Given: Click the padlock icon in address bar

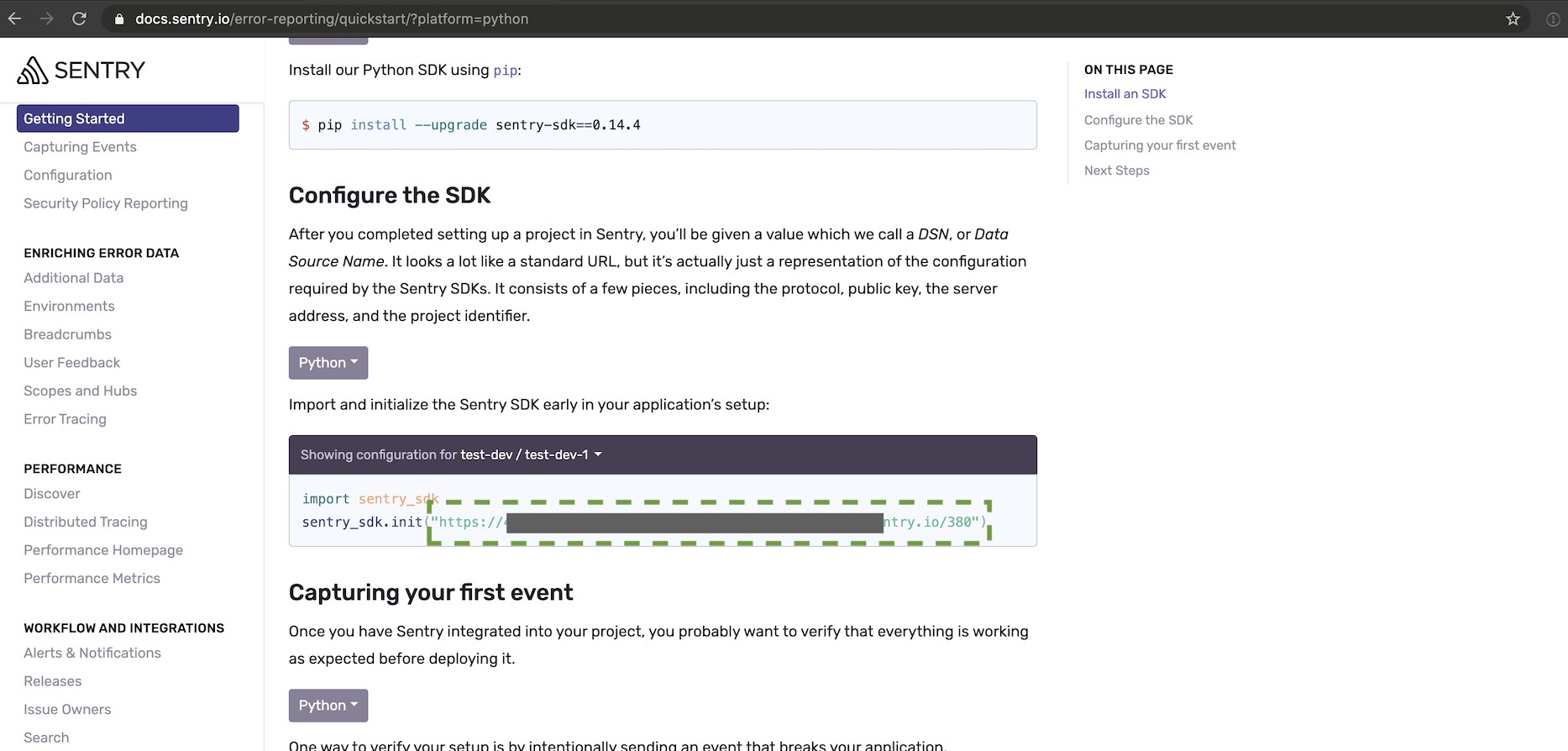Looking at the screenshot, I should (x=119, y=18).
